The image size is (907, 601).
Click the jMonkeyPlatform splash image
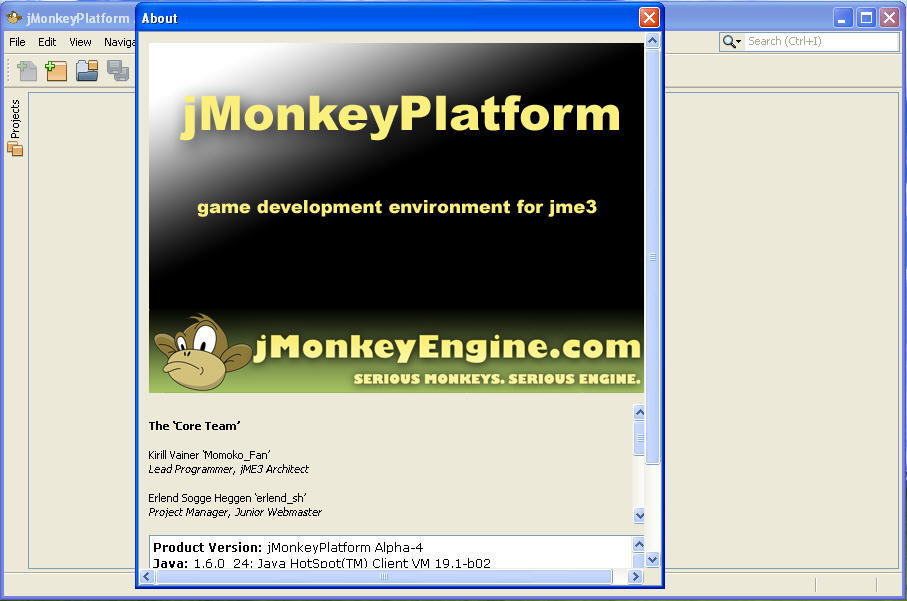[396, 218]
